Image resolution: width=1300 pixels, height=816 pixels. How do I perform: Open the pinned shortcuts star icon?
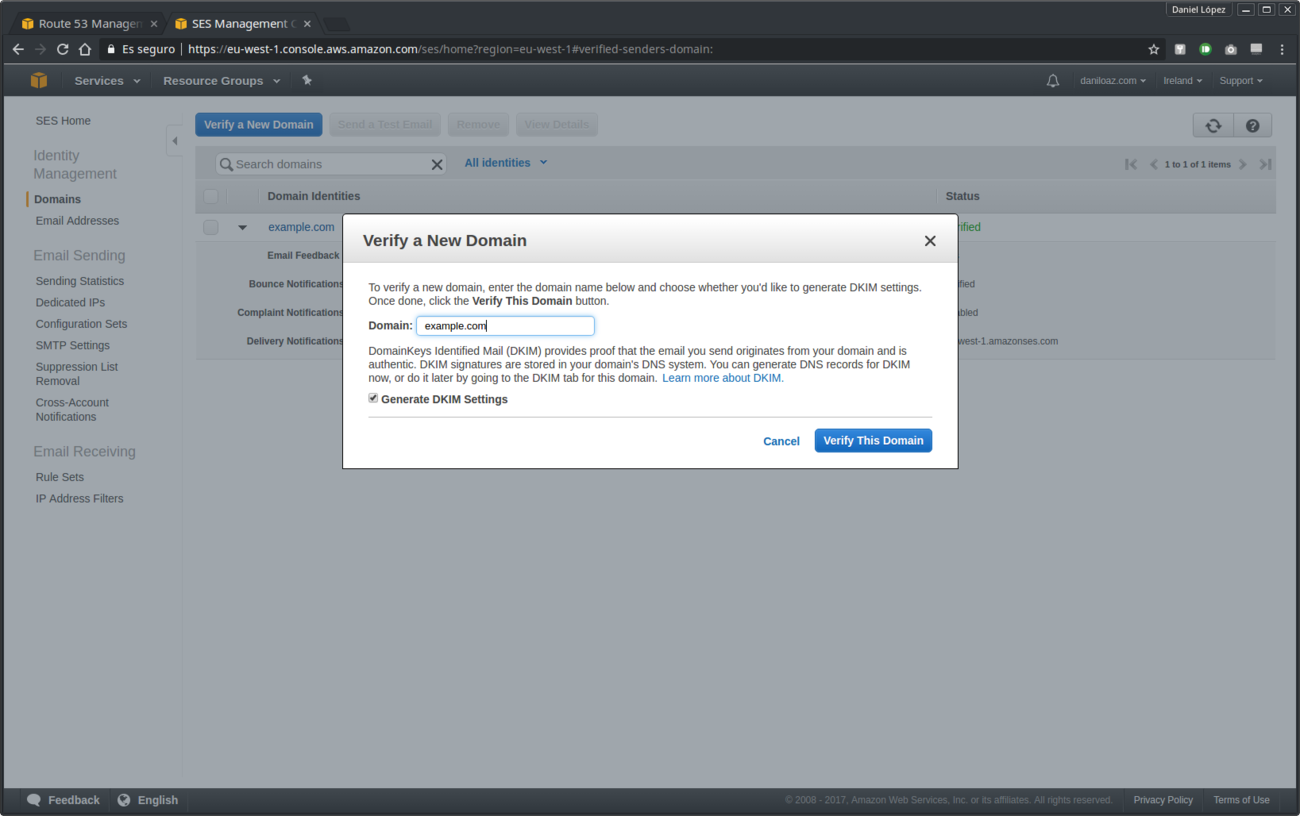pos(307,80)
